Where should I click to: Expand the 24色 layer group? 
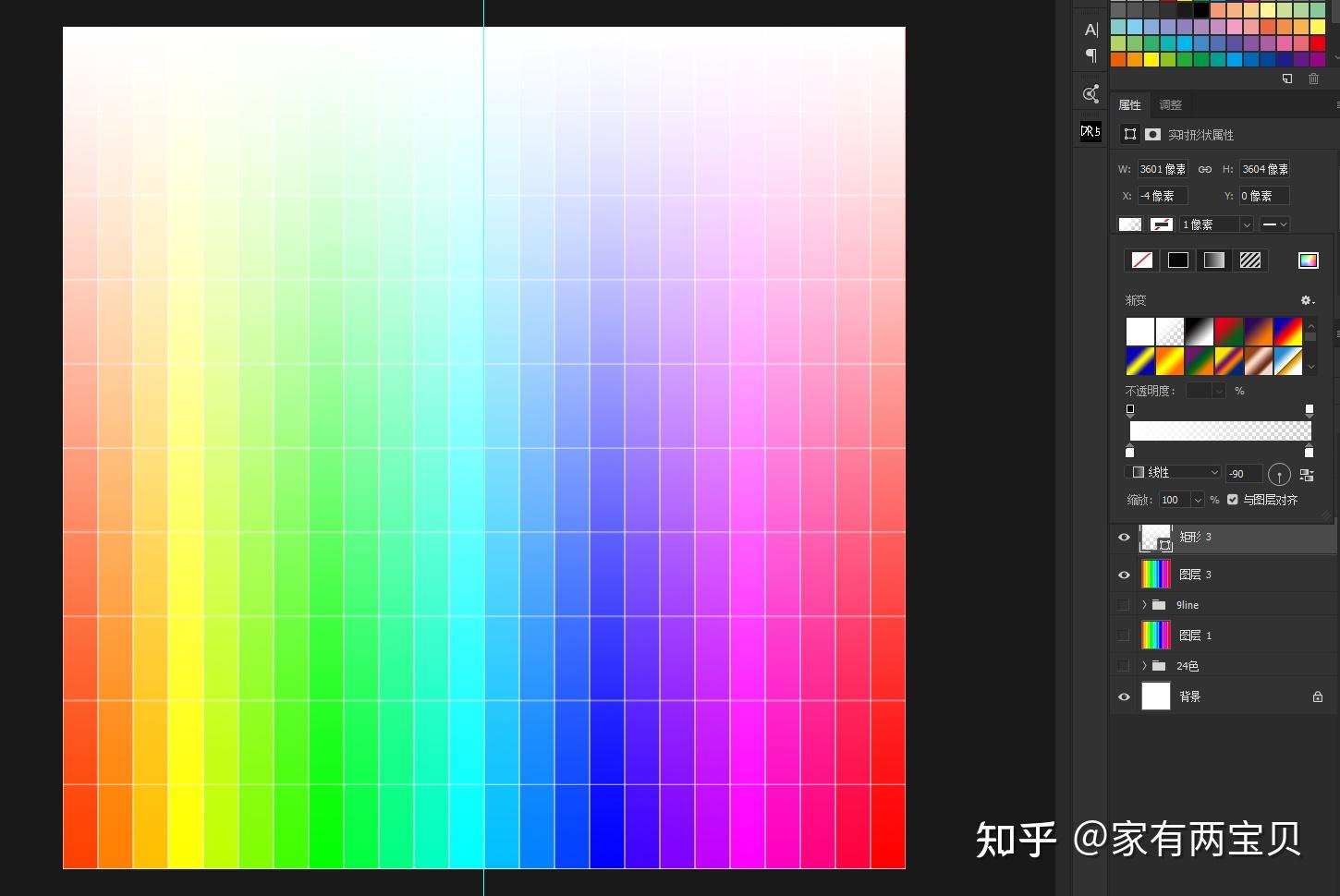pos(1144,666)
